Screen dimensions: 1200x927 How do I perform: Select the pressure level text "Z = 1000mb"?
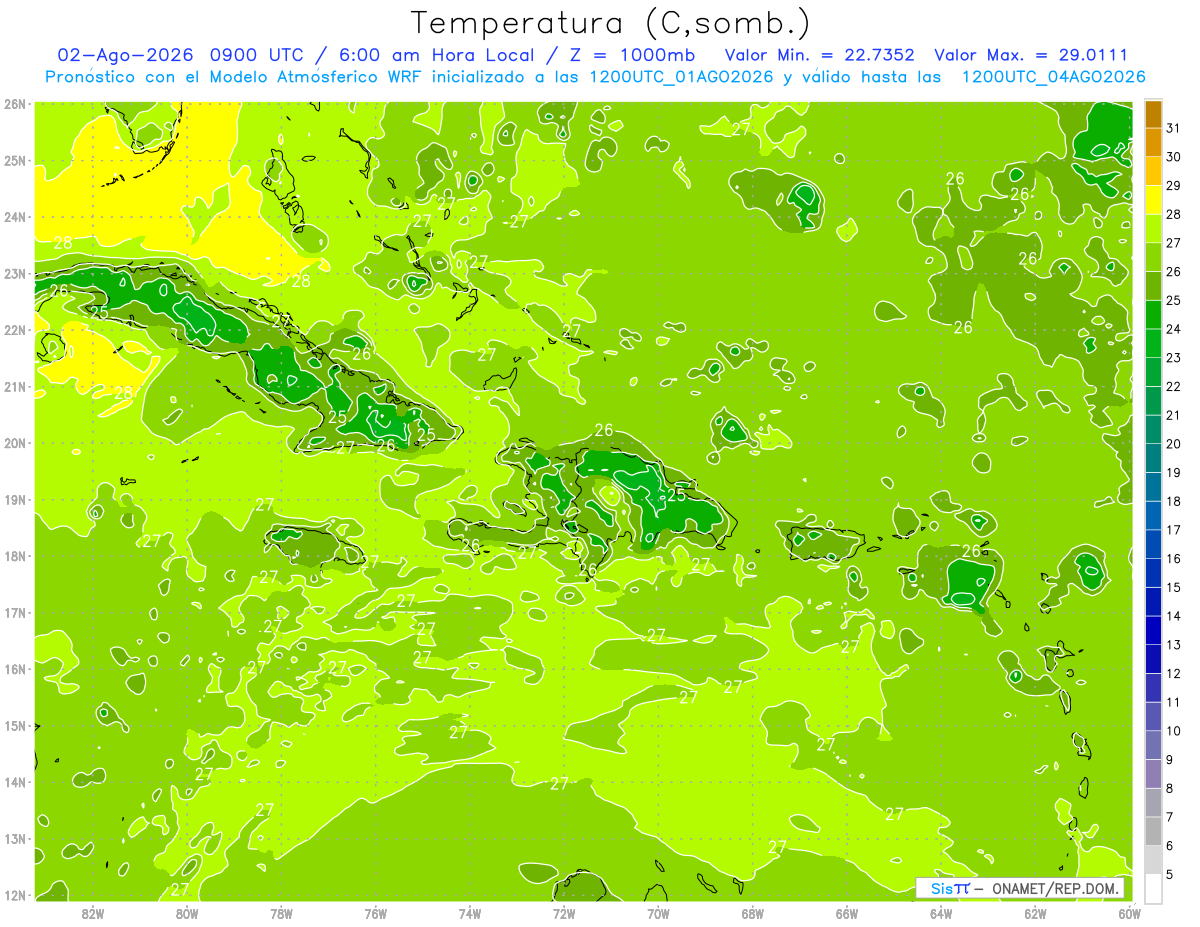[x=634, y=55]
